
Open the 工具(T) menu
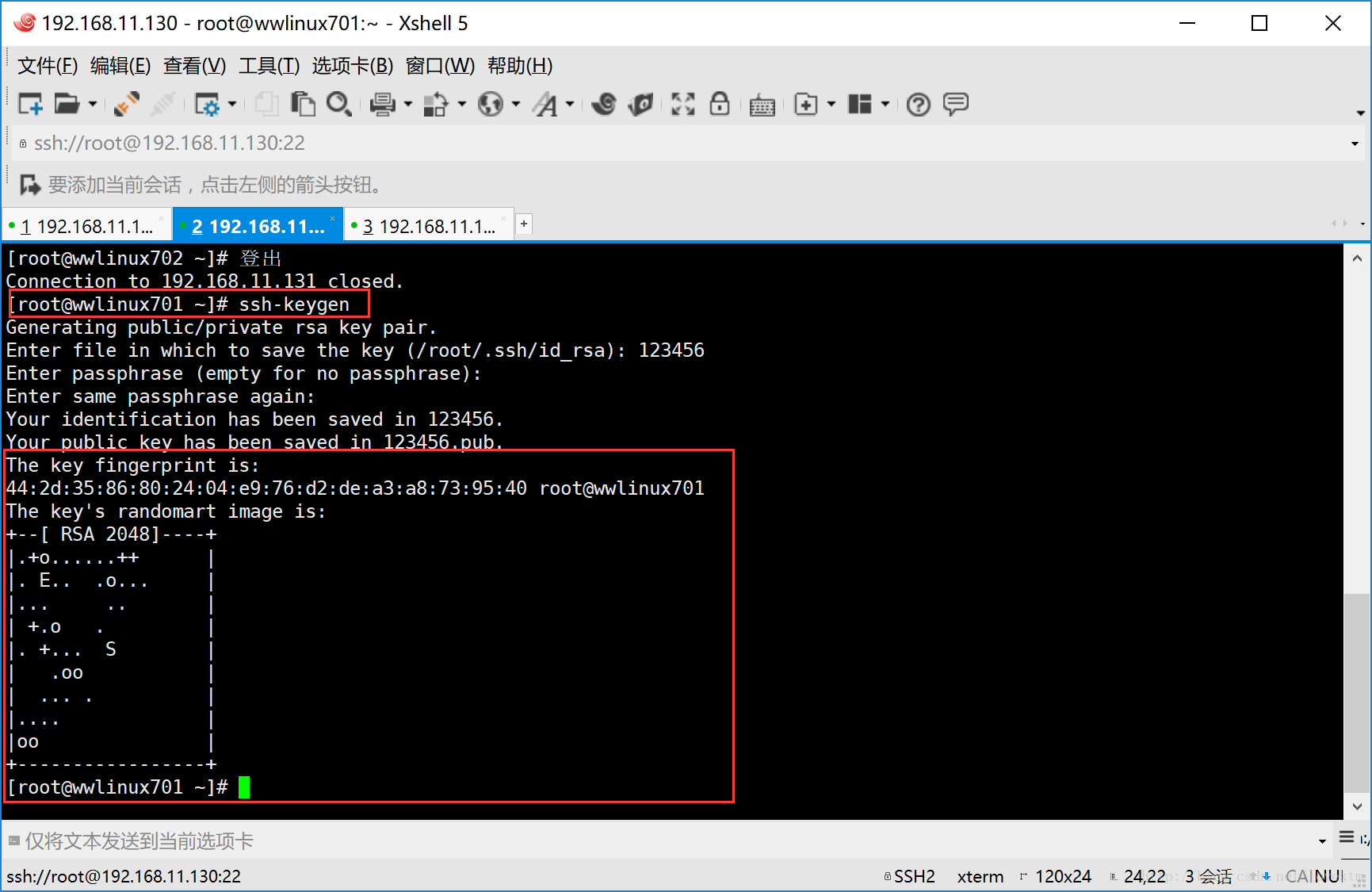click(269, 66)
